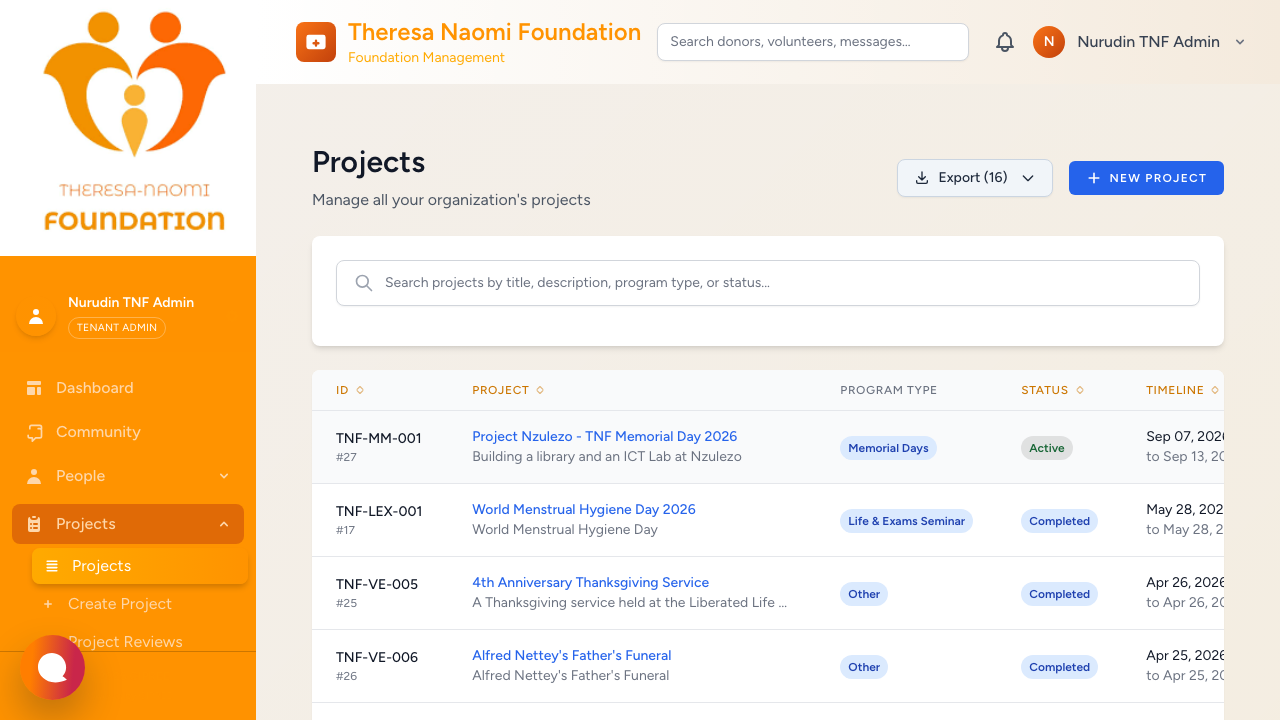Open the user account dropdown arrow

click(x=1240, y=42)
